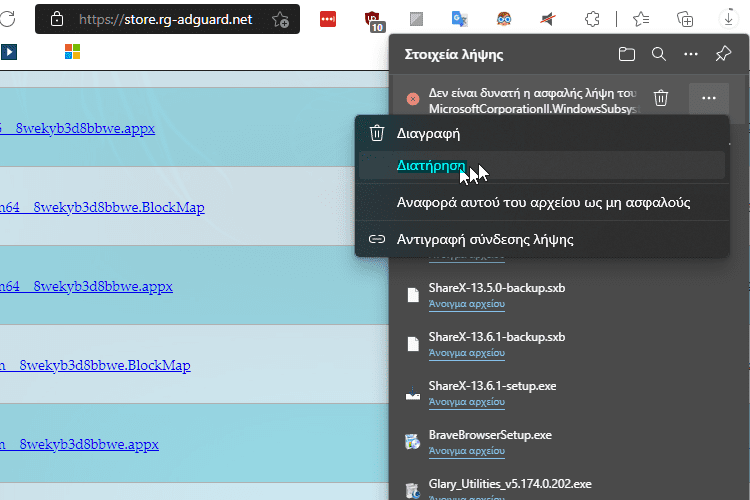Click add to favorites star in address bar
This screenshot has height=500, width=750.
point(280,19)
